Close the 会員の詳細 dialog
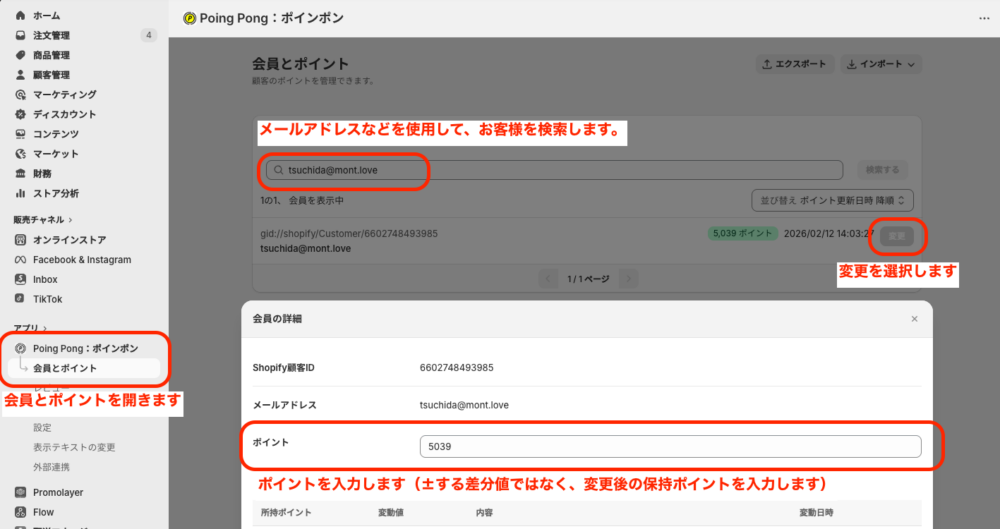Image resolution: width=1000 pixels, height=529 pixels. 913,319
